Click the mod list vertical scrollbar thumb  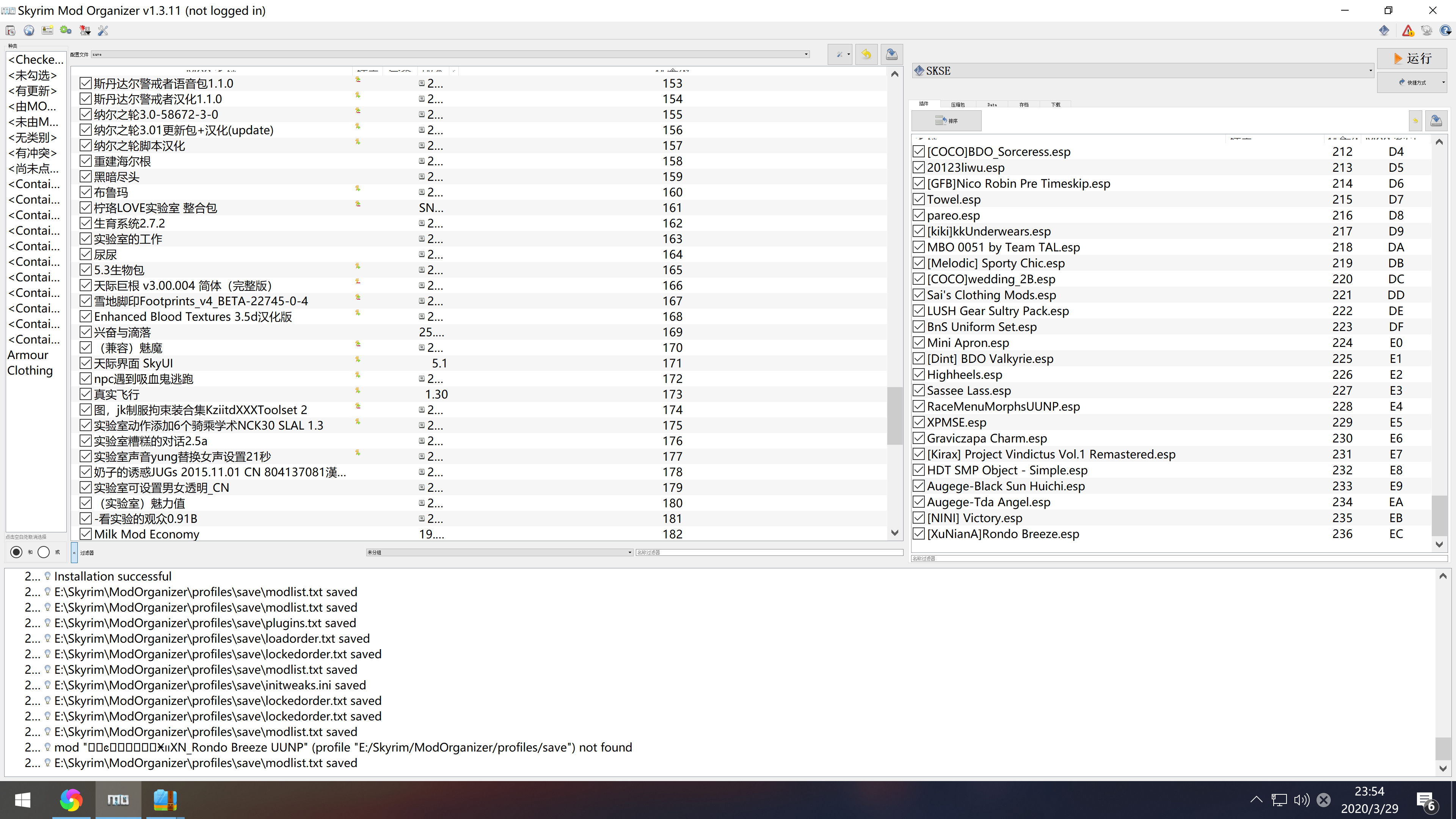click(894, 416)
